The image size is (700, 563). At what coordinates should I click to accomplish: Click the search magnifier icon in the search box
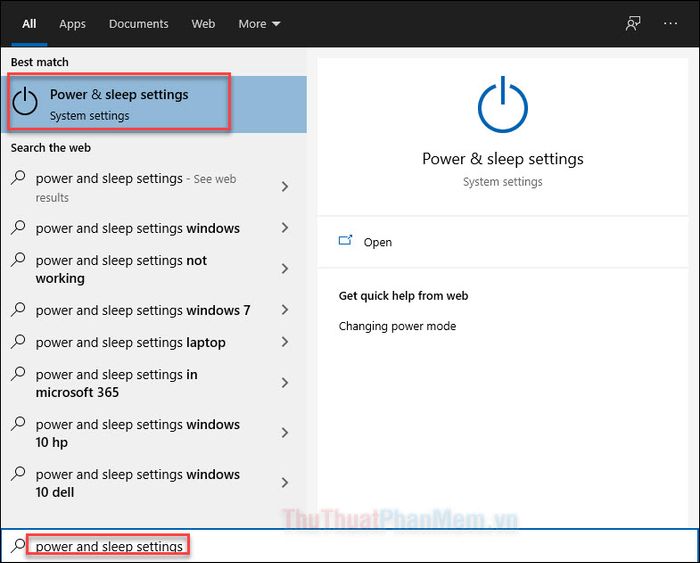click(x=18, y=546)
